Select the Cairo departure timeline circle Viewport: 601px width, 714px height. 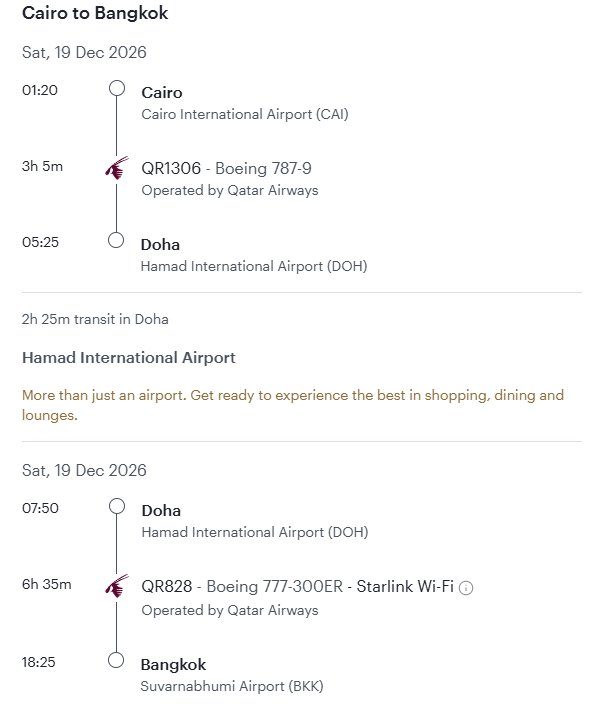click(117, 88)
